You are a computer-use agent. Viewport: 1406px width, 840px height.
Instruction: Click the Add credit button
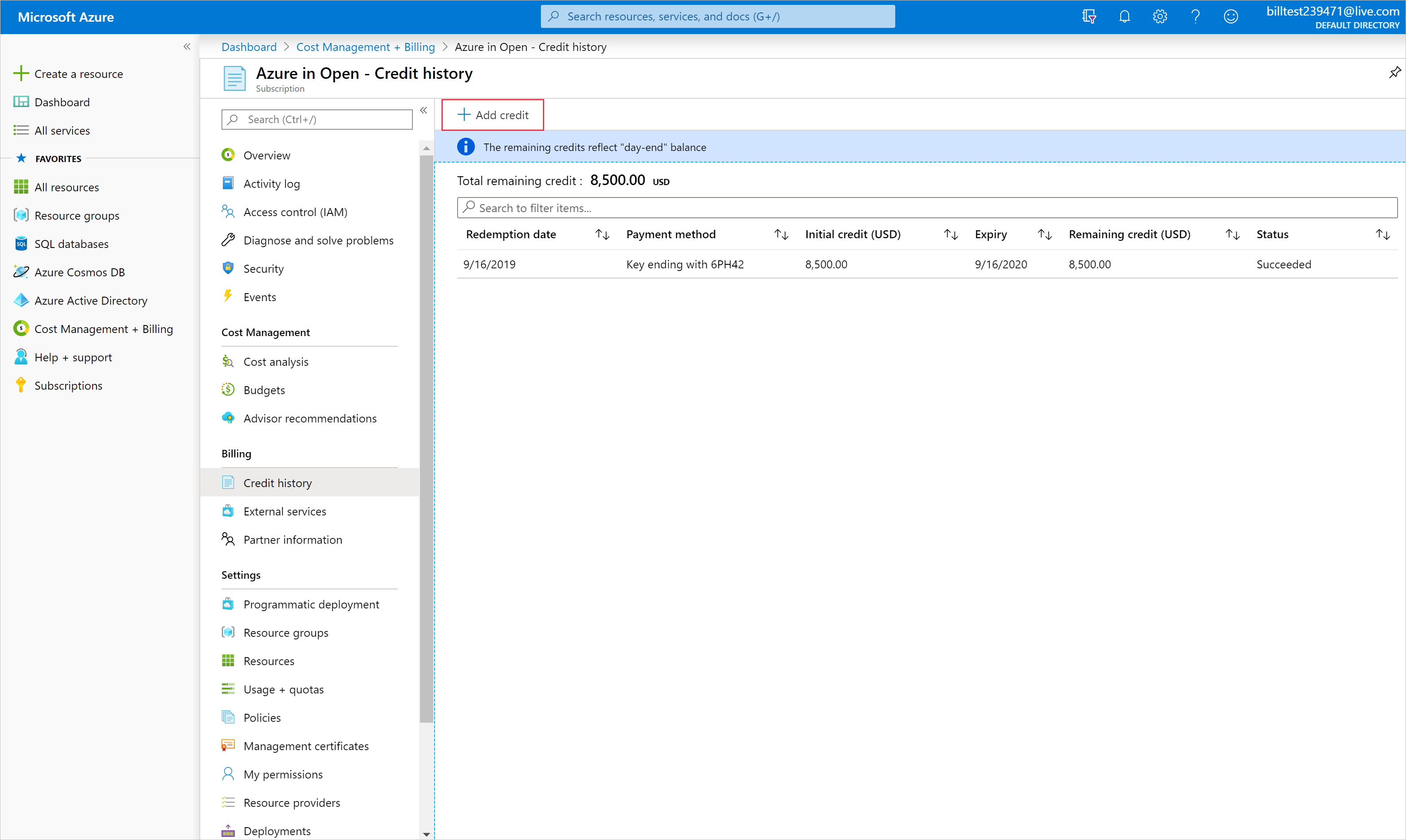pos(493,115)
